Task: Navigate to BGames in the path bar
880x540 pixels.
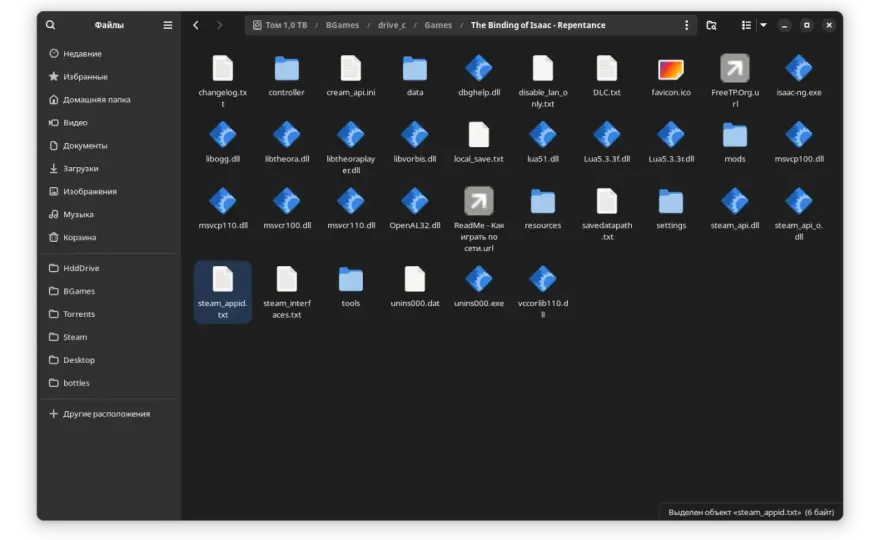Action: coord(342,25)
